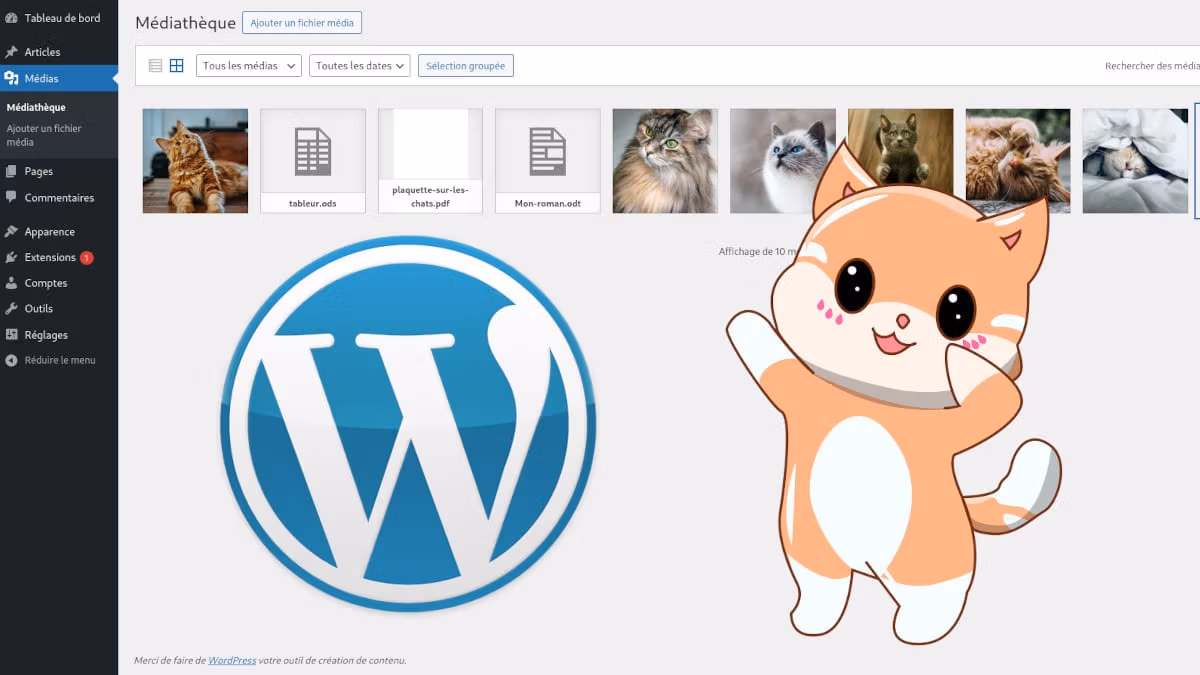Click the Ajouter un fichier média button
Image resolution: width=1200 pixels, height=675 pixels.
[x=302, y=22]
